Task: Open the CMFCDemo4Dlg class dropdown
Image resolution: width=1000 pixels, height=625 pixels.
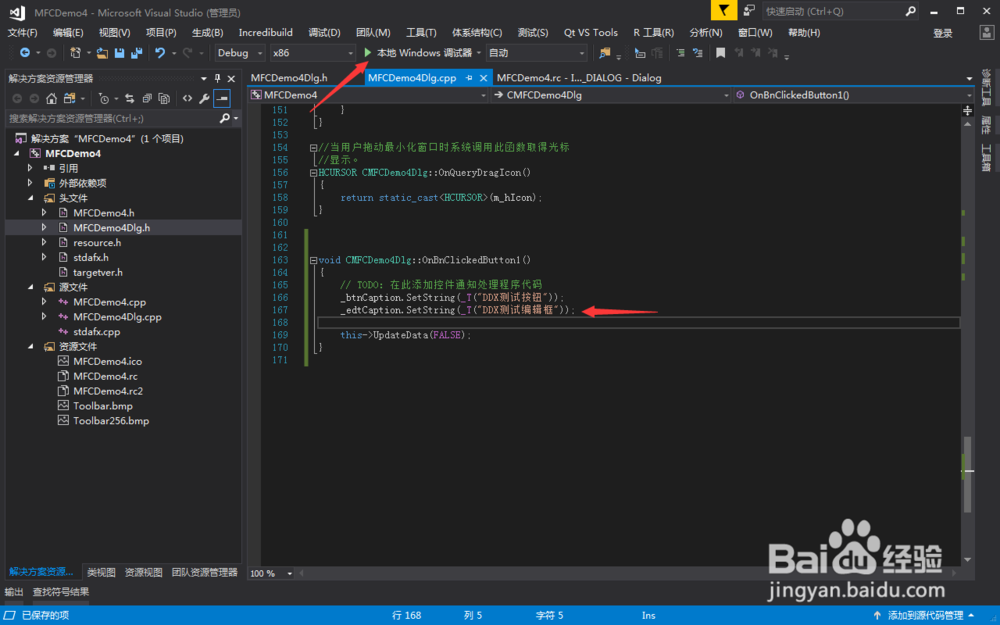Action: tap(611, 95)
